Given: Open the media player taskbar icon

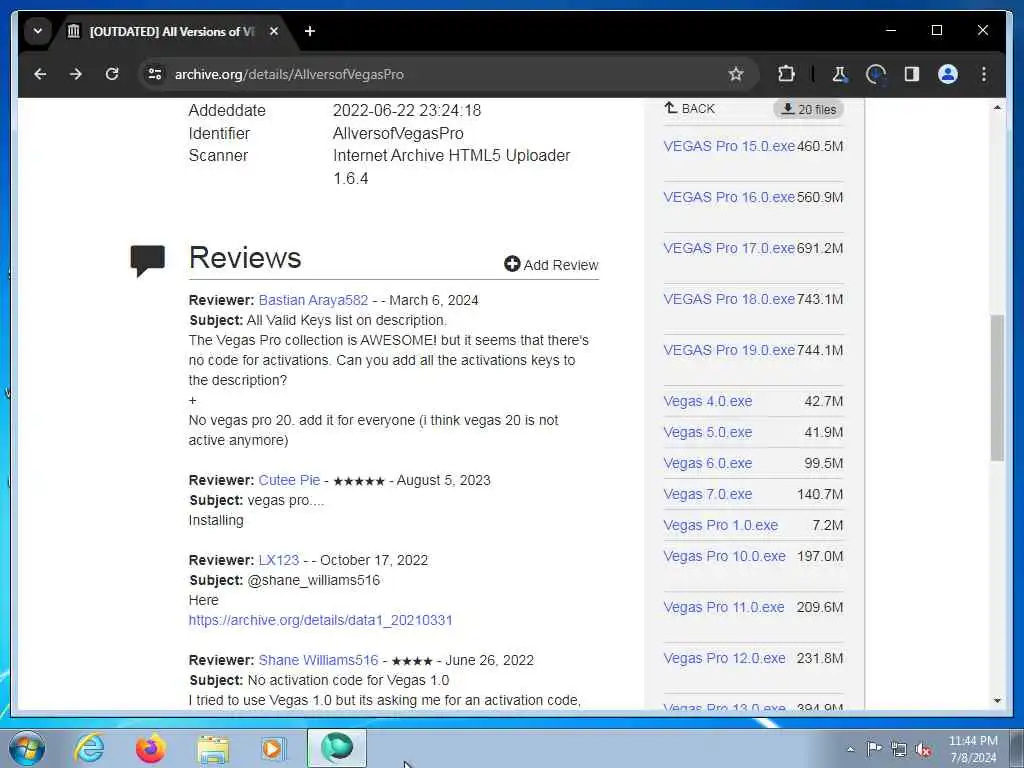Looking at the screenshot, I should pos(273,748).
